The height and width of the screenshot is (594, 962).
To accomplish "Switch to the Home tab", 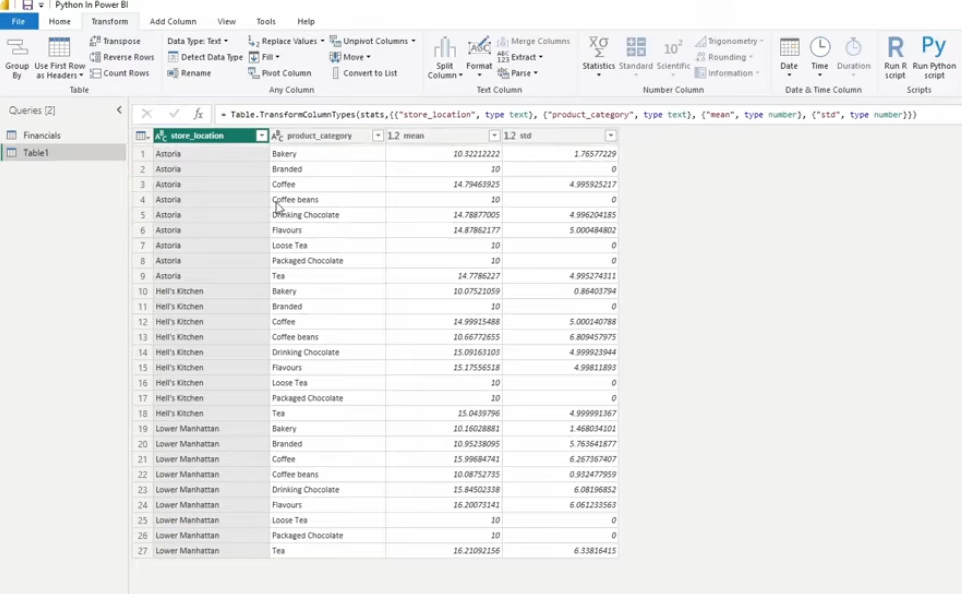I will [60, 21].
